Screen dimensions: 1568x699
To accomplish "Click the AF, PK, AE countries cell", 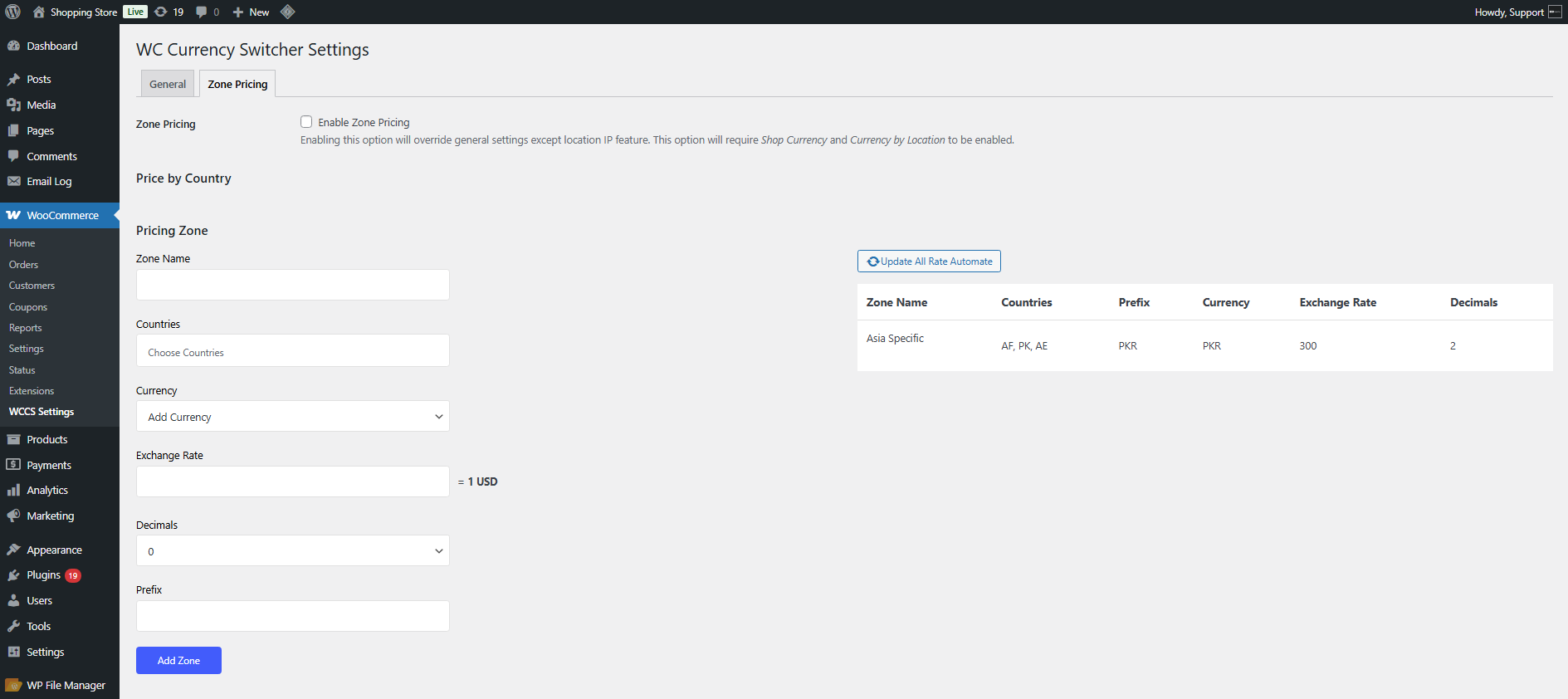I will coord(1024,346).
